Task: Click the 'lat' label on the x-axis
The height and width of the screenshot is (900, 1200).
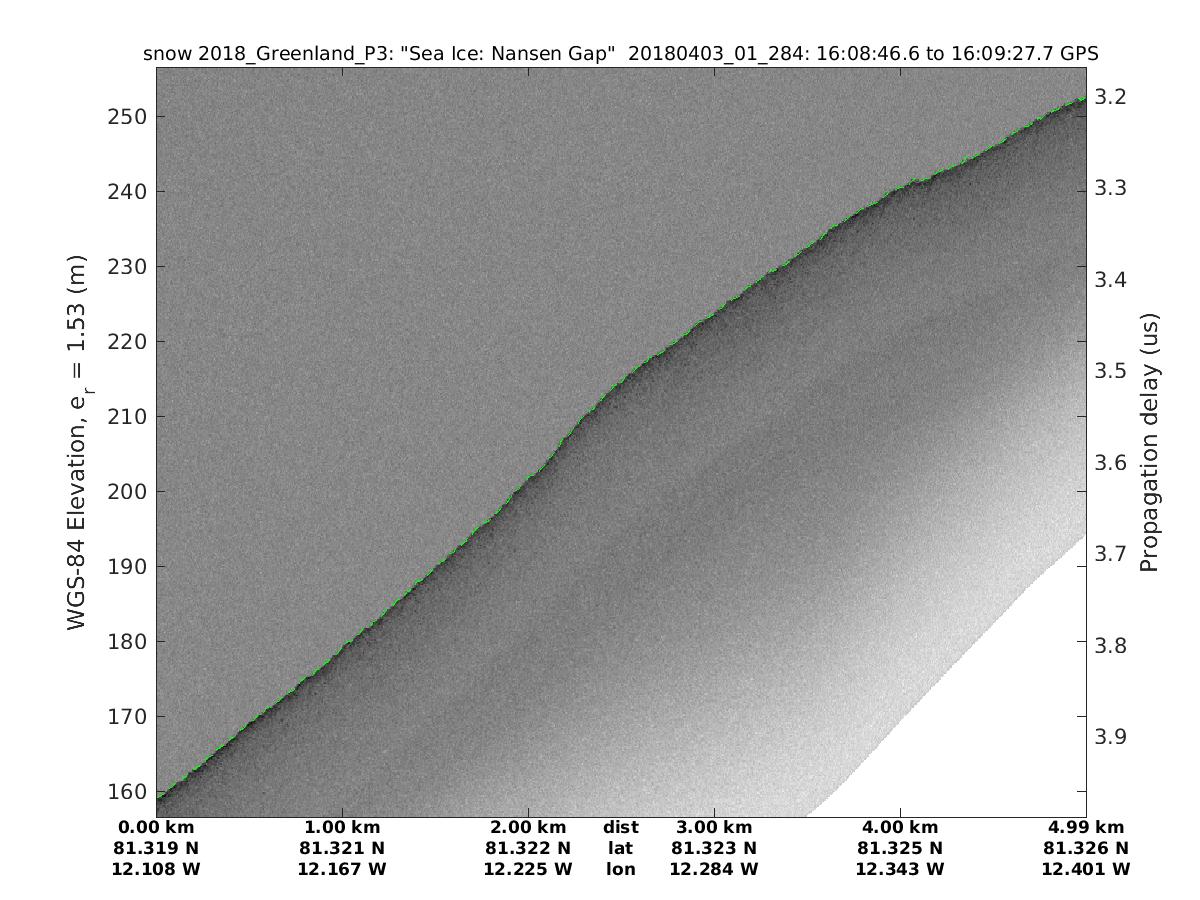Action: coord(620,848)
